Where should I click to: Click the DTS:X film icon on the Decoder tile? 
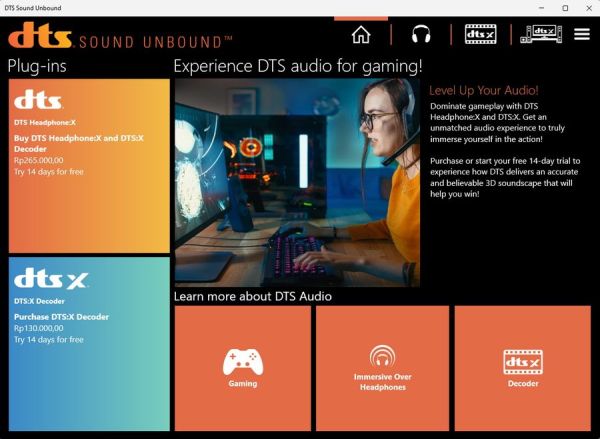(x=523, y=362)
